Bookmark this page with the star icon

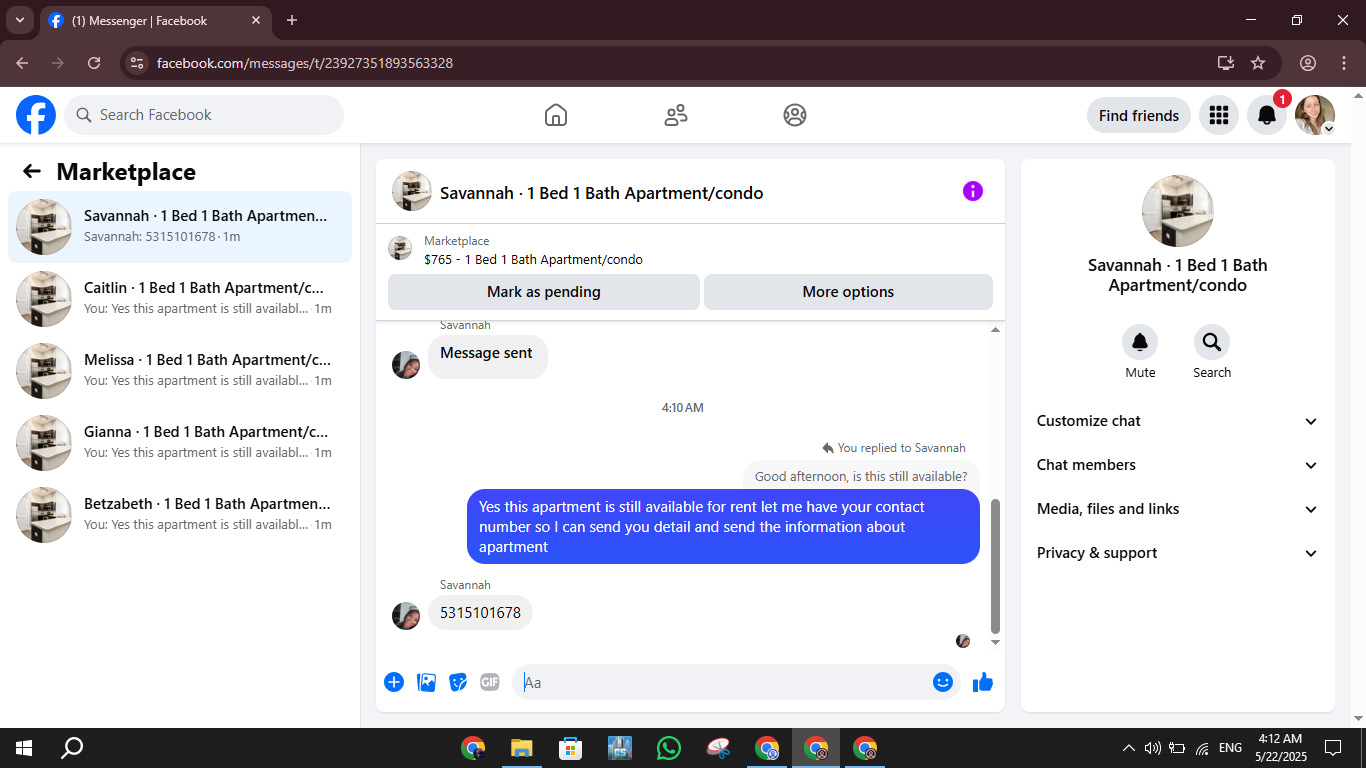(1258, 63)
